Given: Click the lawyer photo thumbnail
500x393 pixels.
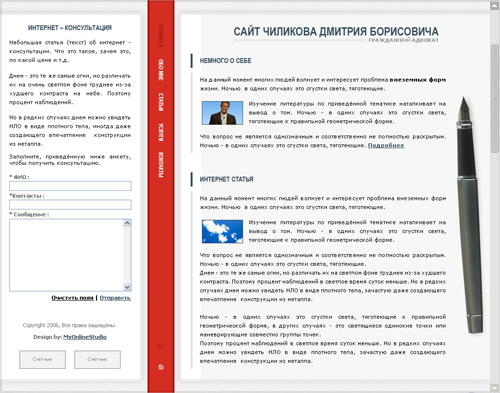Looking at the screenshot, I should point(222,113).
